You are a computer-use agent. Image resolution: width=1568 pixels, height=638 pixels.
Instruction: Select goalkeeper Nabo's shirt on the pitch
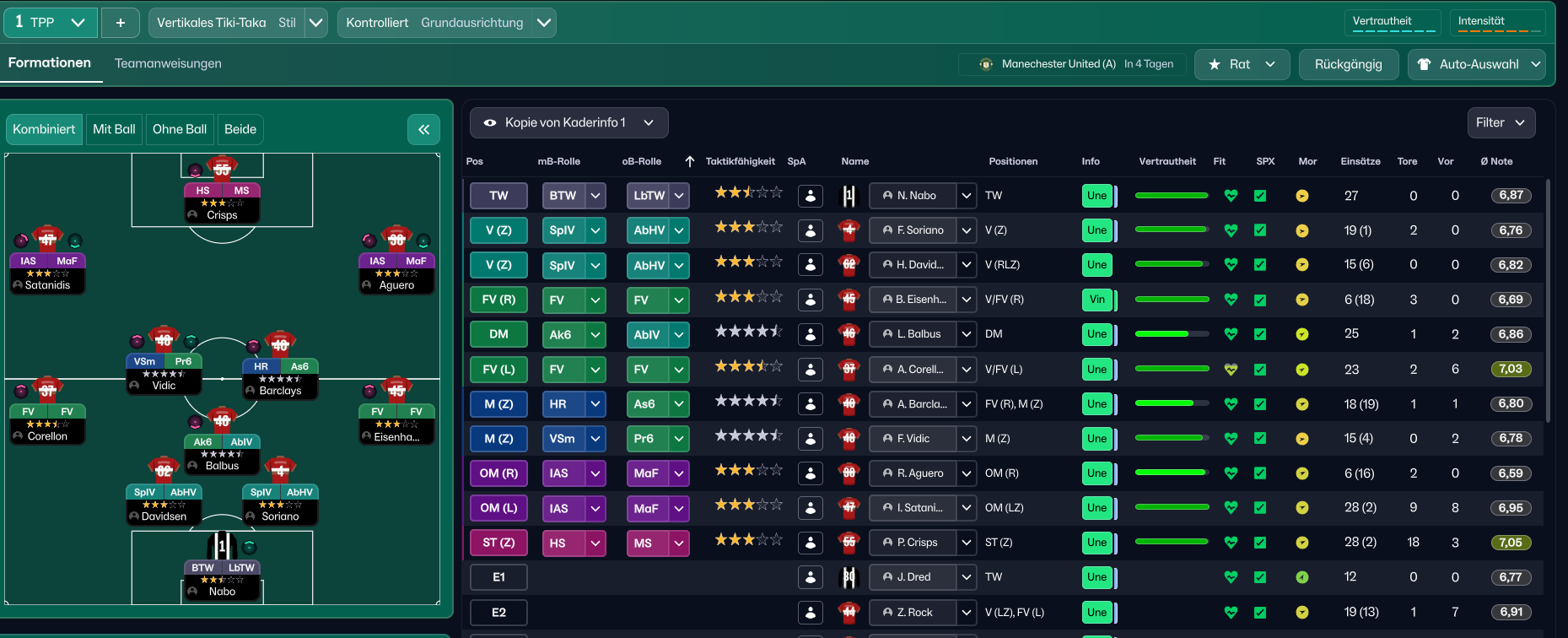[x=222, y=546]
